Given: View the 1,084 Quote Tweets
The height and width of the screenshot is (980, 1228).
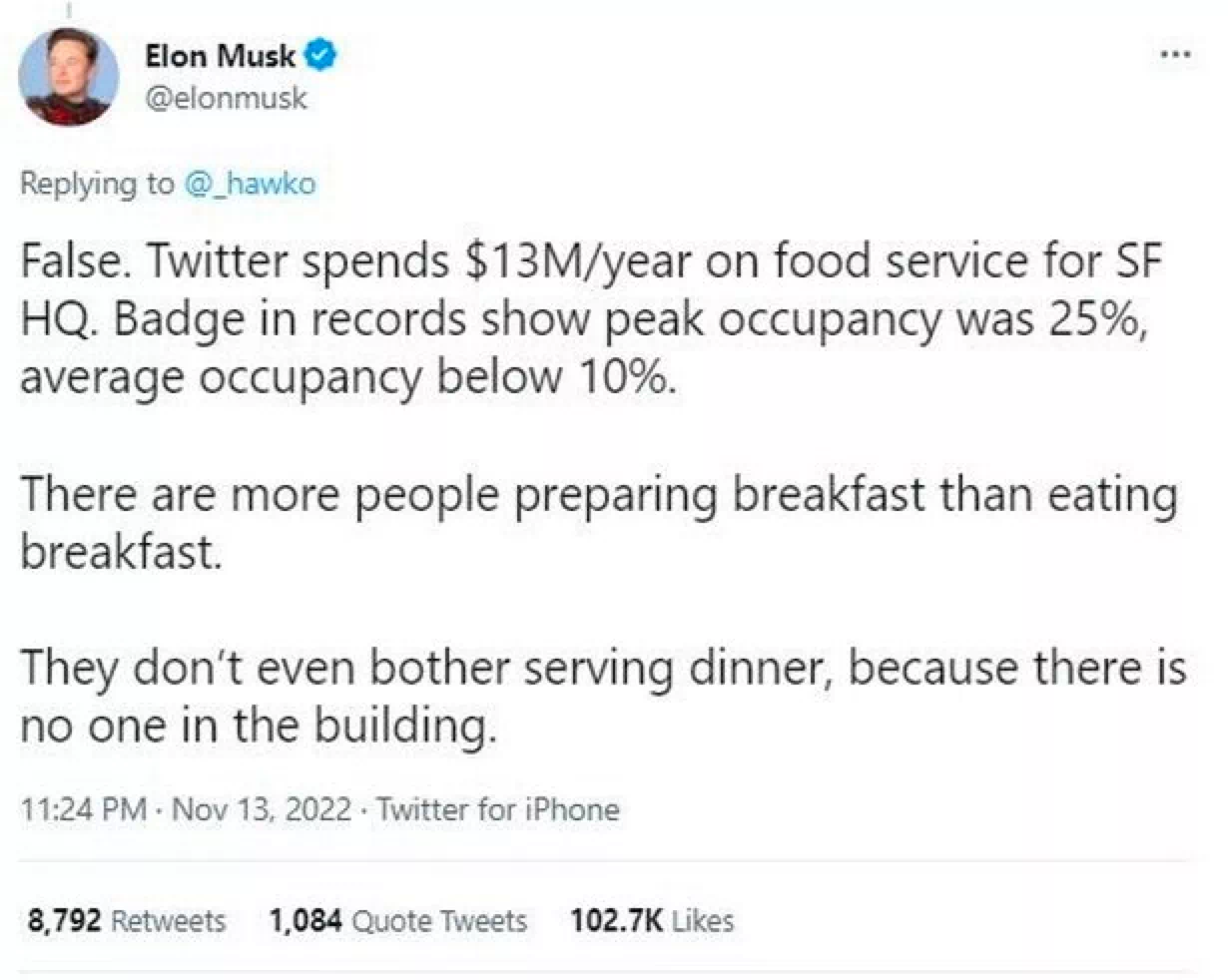Looking at the screenshot, I should [397, 919].
